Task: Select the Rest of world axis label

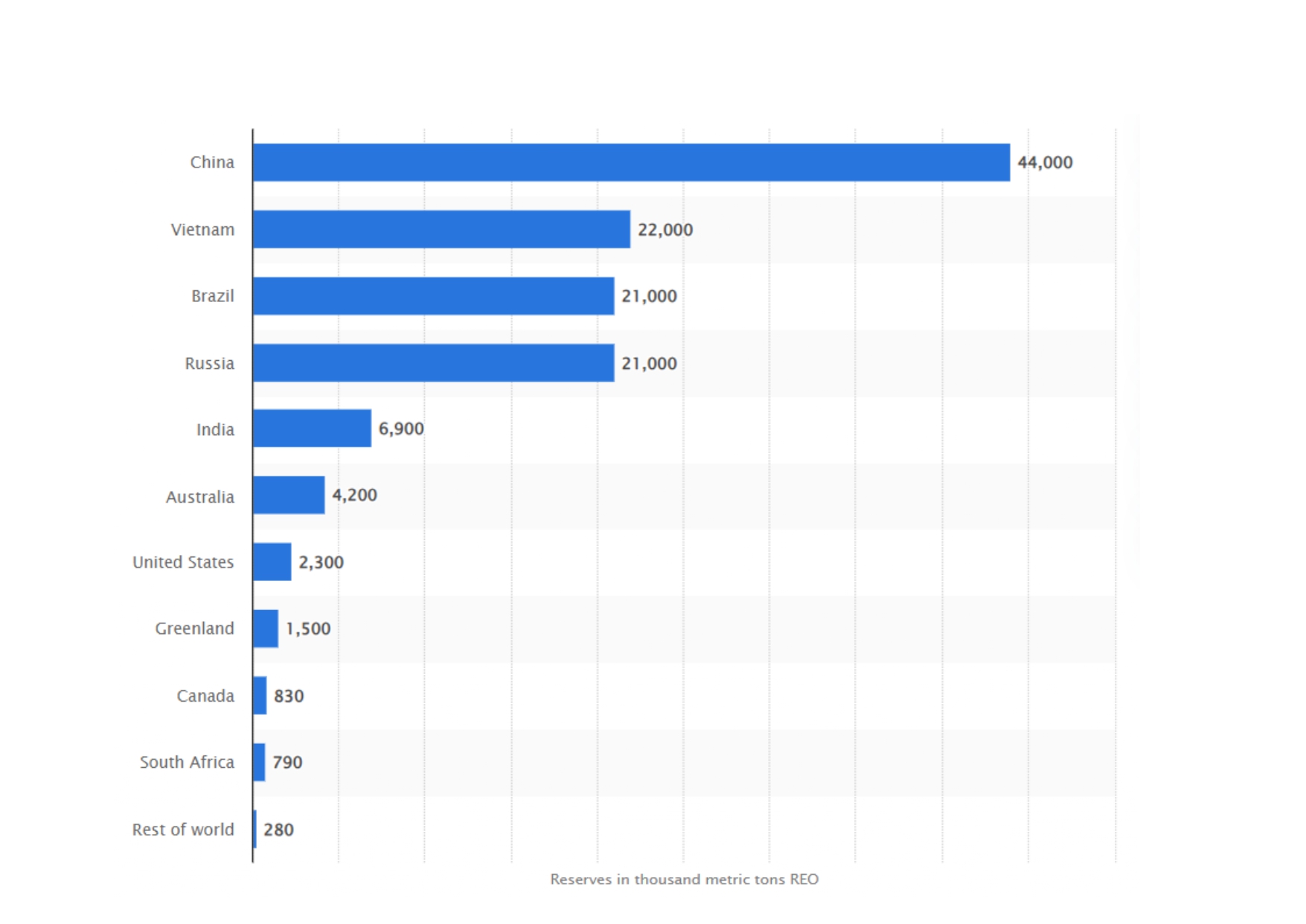Action: click(183, 830)
